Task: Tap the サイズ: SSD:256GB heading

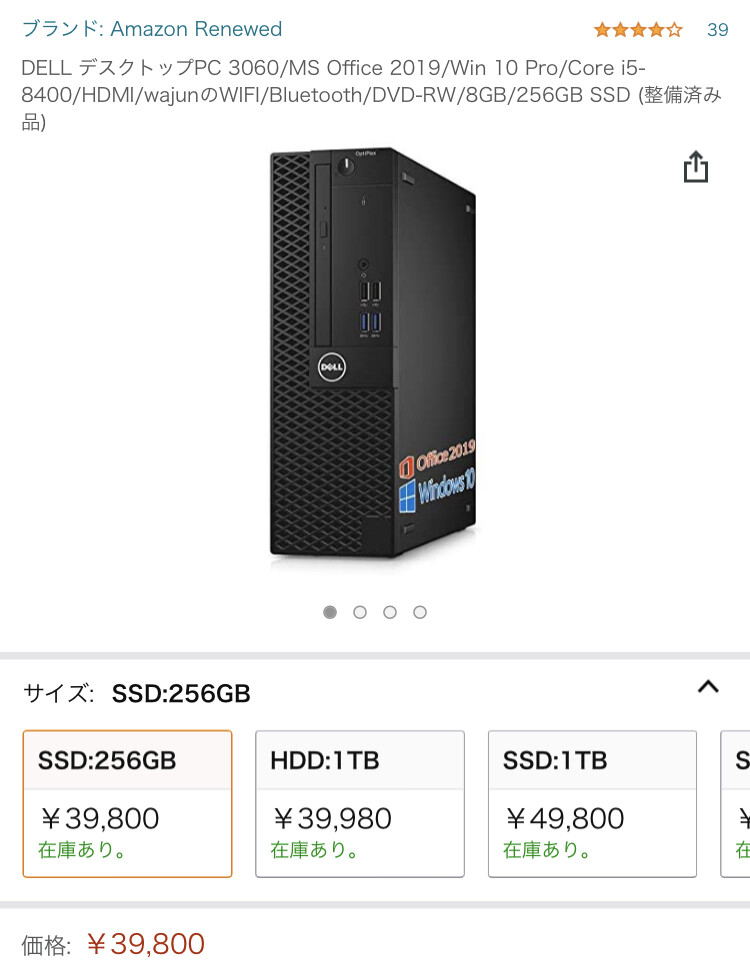Action: coord(137,693)
